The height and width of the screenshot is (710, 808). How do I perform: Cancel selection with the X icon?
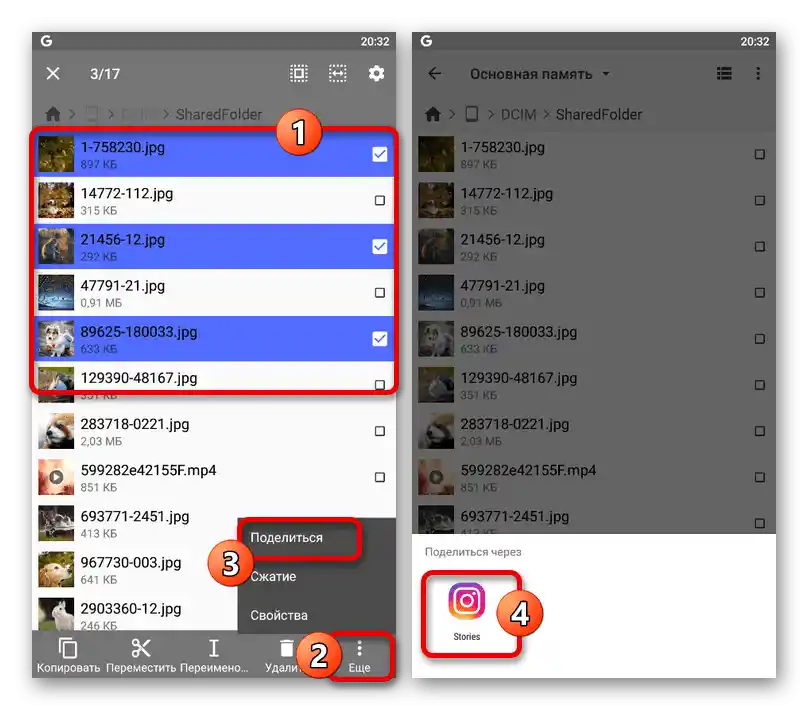[x=53, y=74]
